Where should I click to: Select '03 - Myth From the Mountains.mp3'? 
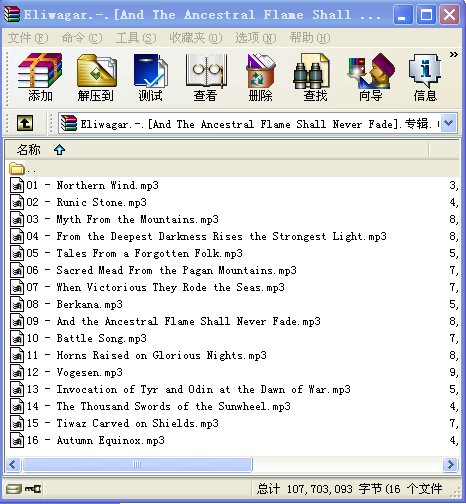pyautogui.click(x=114, y=219)
